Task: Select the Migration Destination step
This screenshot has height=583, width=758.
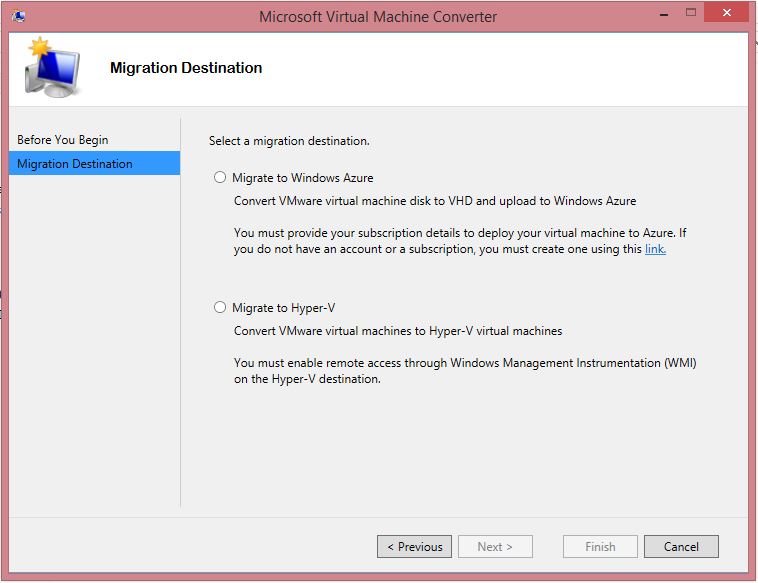Action: pos(94,163)
